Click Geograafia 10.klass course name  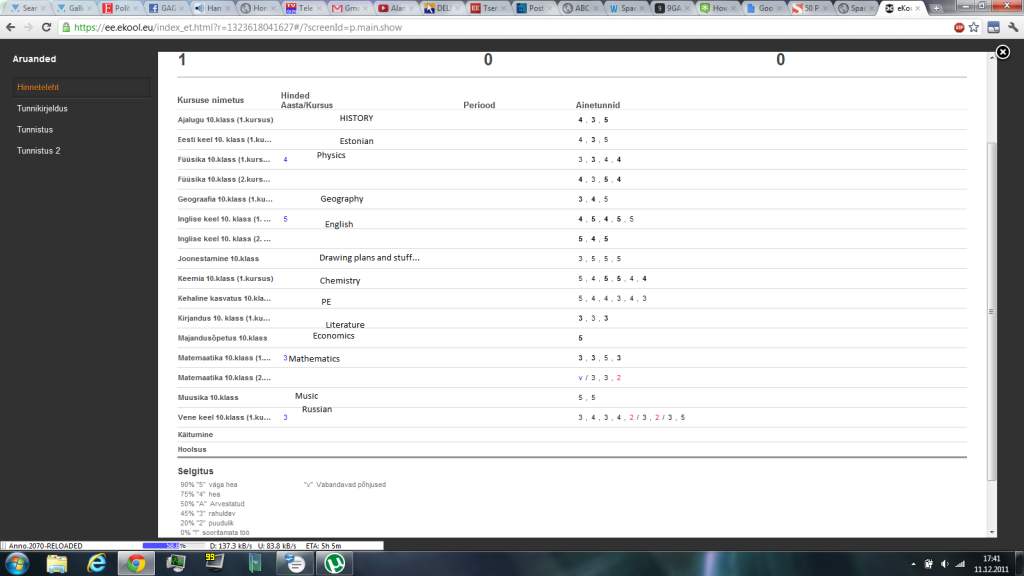tap(225, 199)
